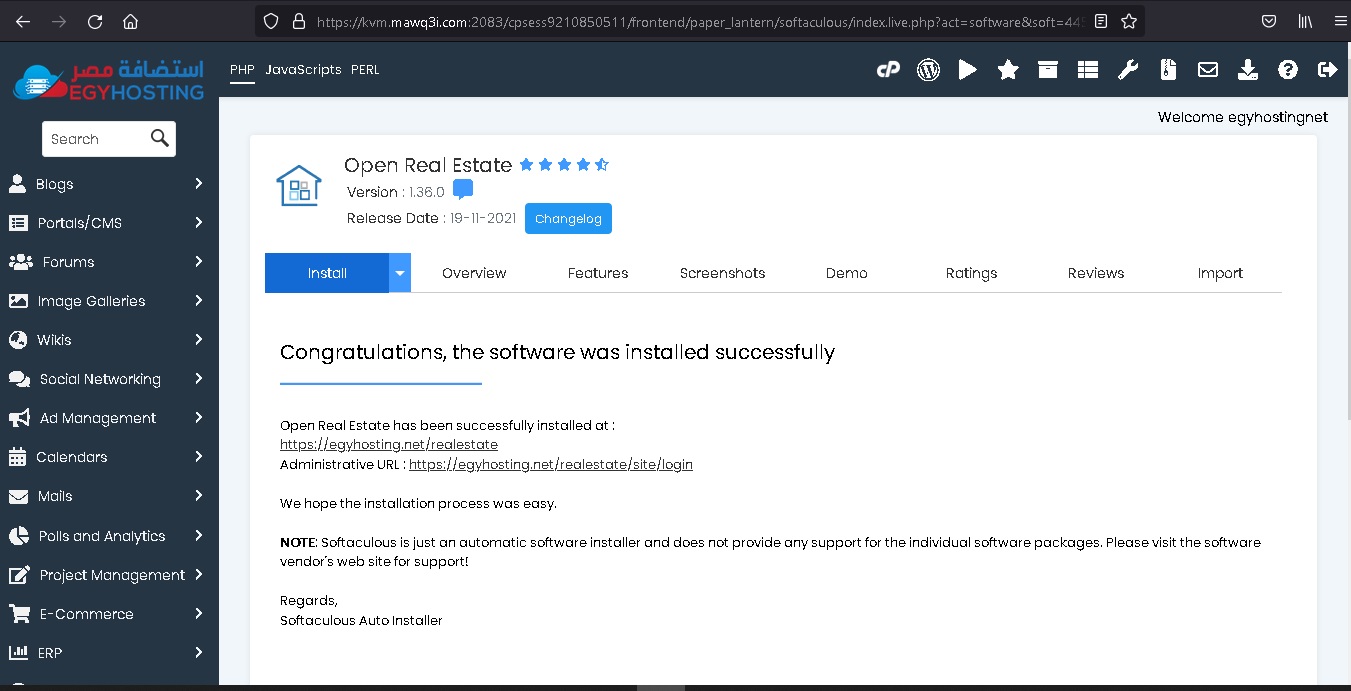Open the Reviews tab
The image size is (1351, 691).
tap(1095, 273)
